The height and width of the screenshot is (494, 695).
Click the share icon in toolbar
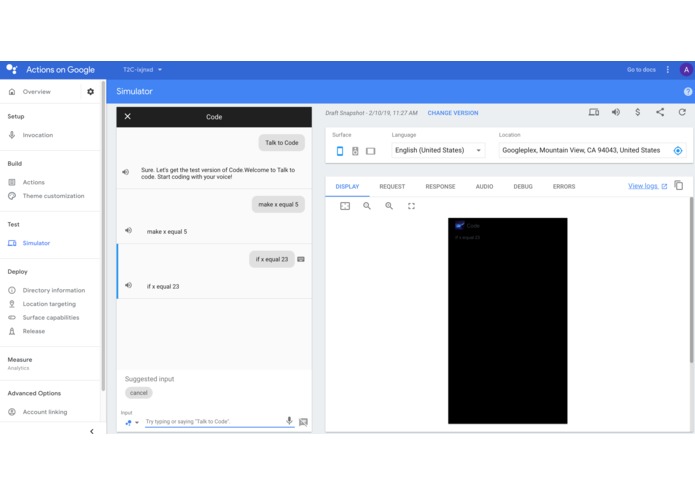pos(660,113)
